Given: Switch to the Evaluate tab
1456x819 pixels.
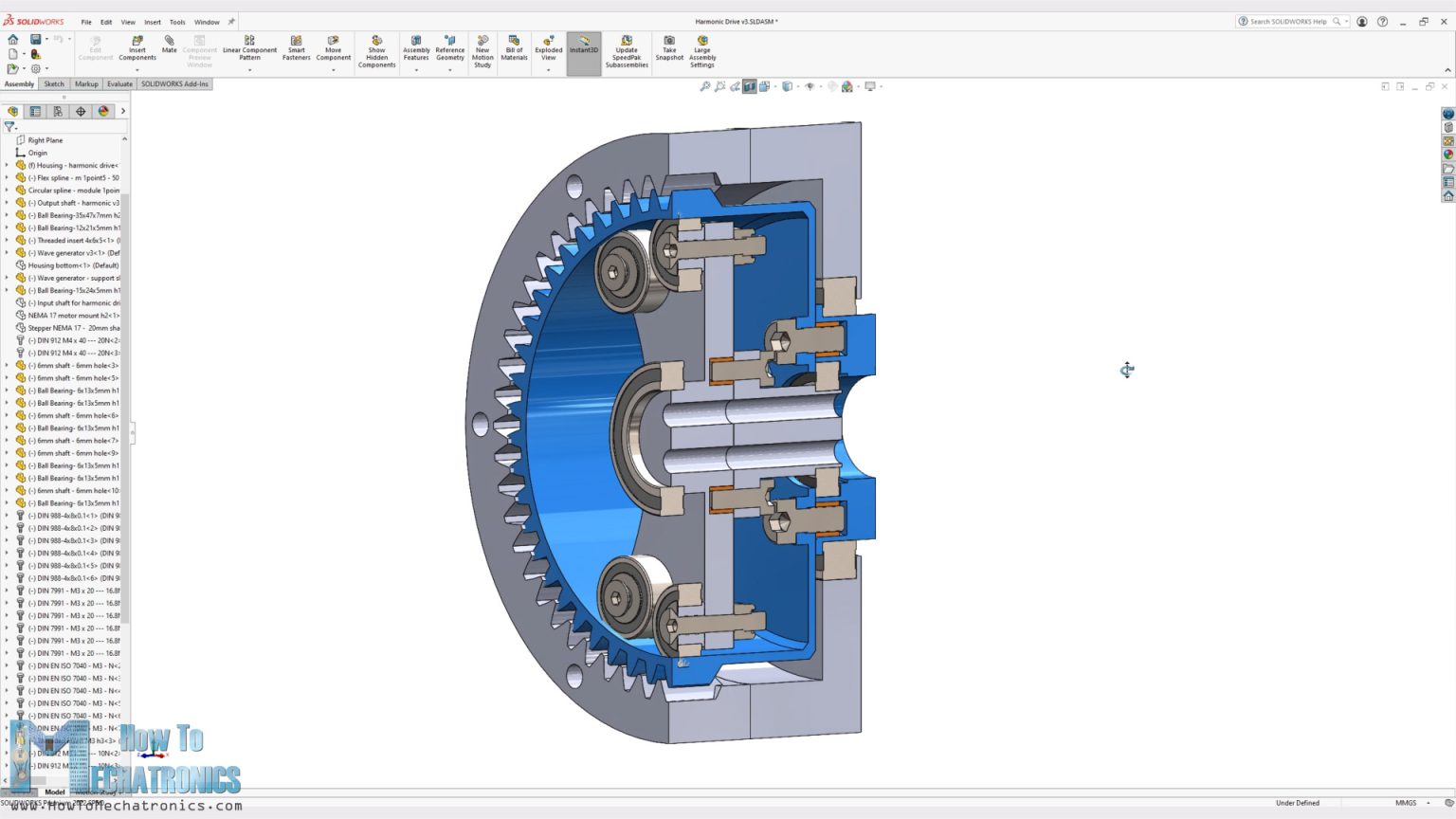Looking at the screenshot, I should click(119, 83).
